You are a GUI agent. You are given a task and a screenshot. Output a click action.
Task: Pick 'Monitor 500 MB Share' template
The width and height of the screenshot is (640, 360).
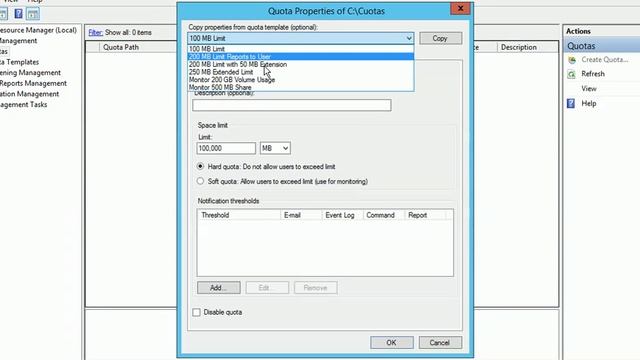coord(300,87)
